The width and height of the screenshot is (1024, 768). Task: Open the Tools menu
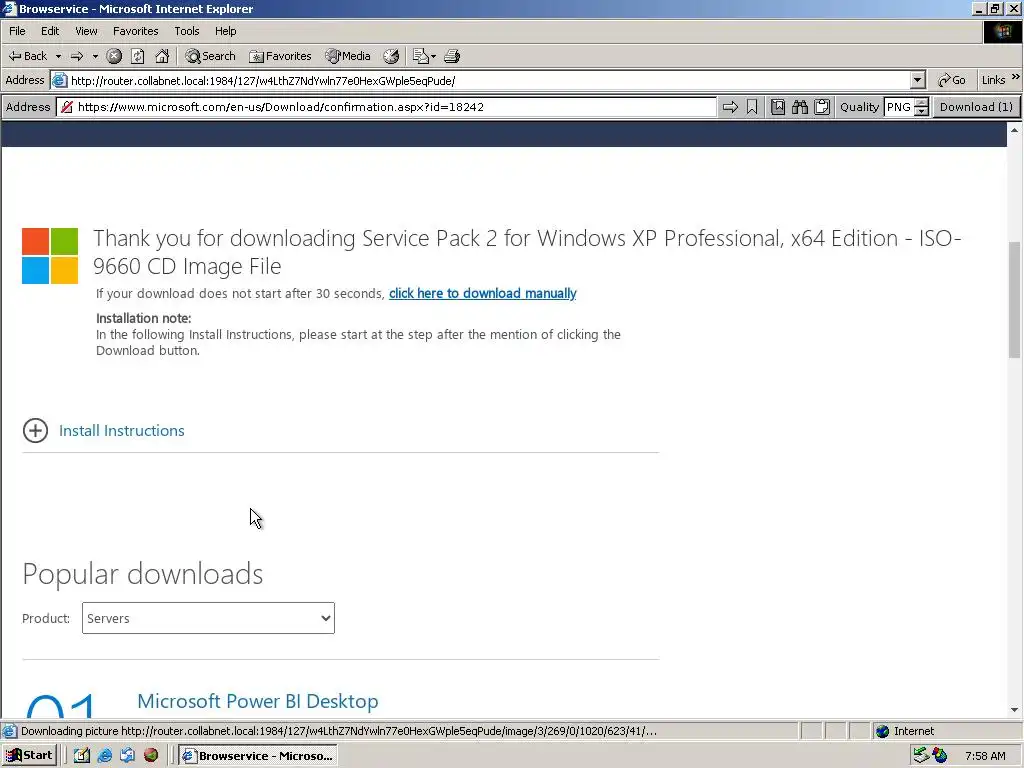click(x=187, y=31)
